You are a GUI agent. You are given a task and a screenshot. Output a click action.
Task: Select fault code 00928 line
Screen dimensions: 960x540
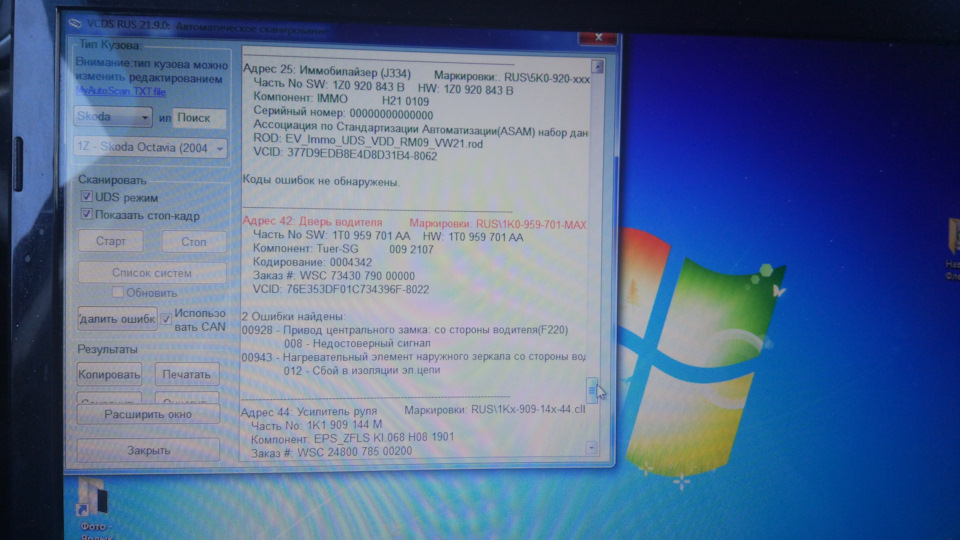click(405, 330)
